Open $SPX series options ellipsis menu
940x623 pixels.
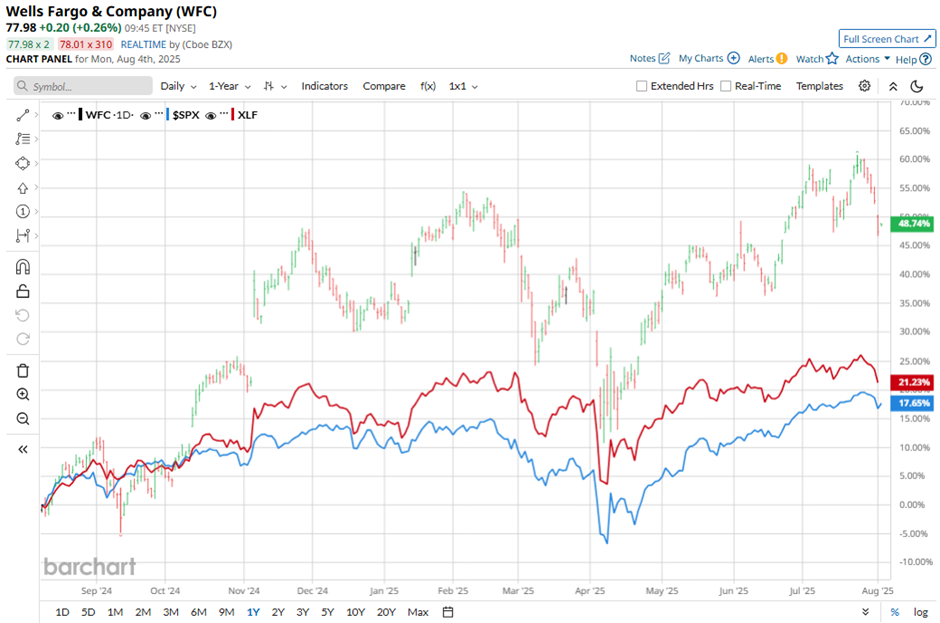159,114
